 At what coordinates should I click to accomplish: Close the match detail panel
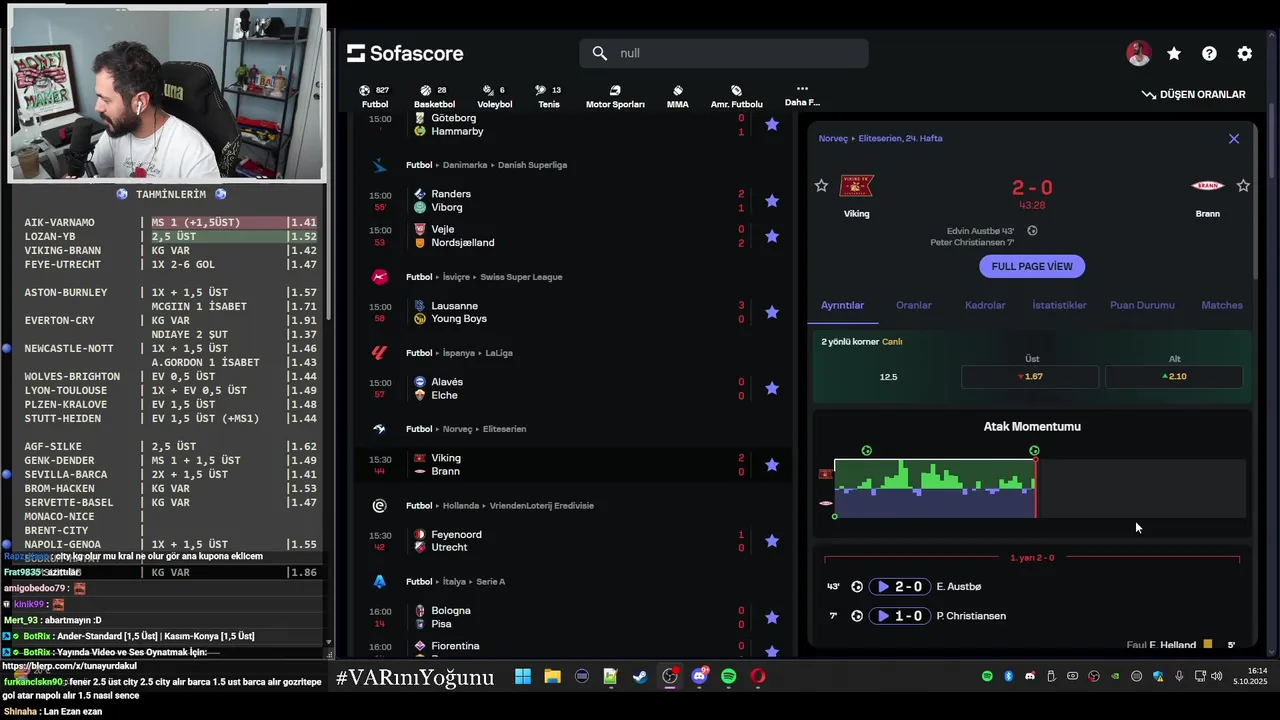1234,139
